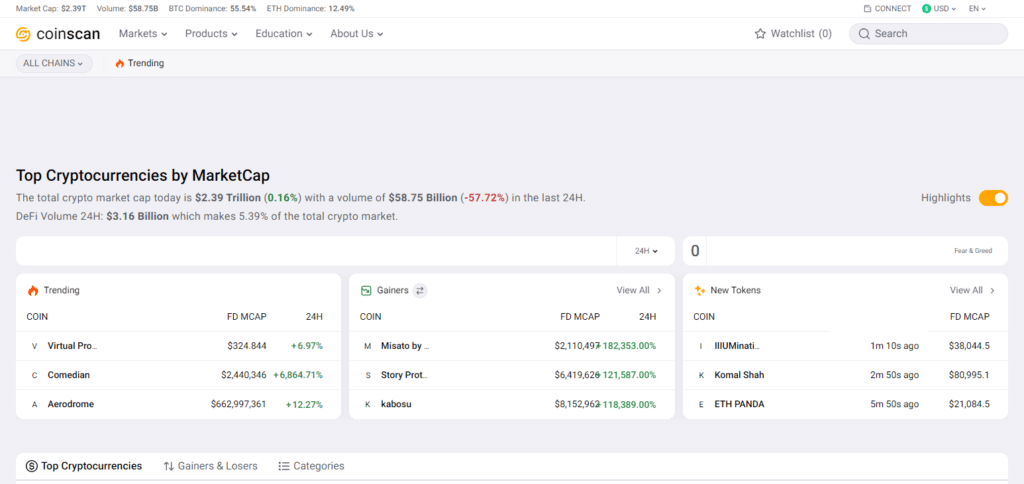Click the search magnifier icon
The height and width of the screenshot is (484, 1024).
click(x=864, y=33)
